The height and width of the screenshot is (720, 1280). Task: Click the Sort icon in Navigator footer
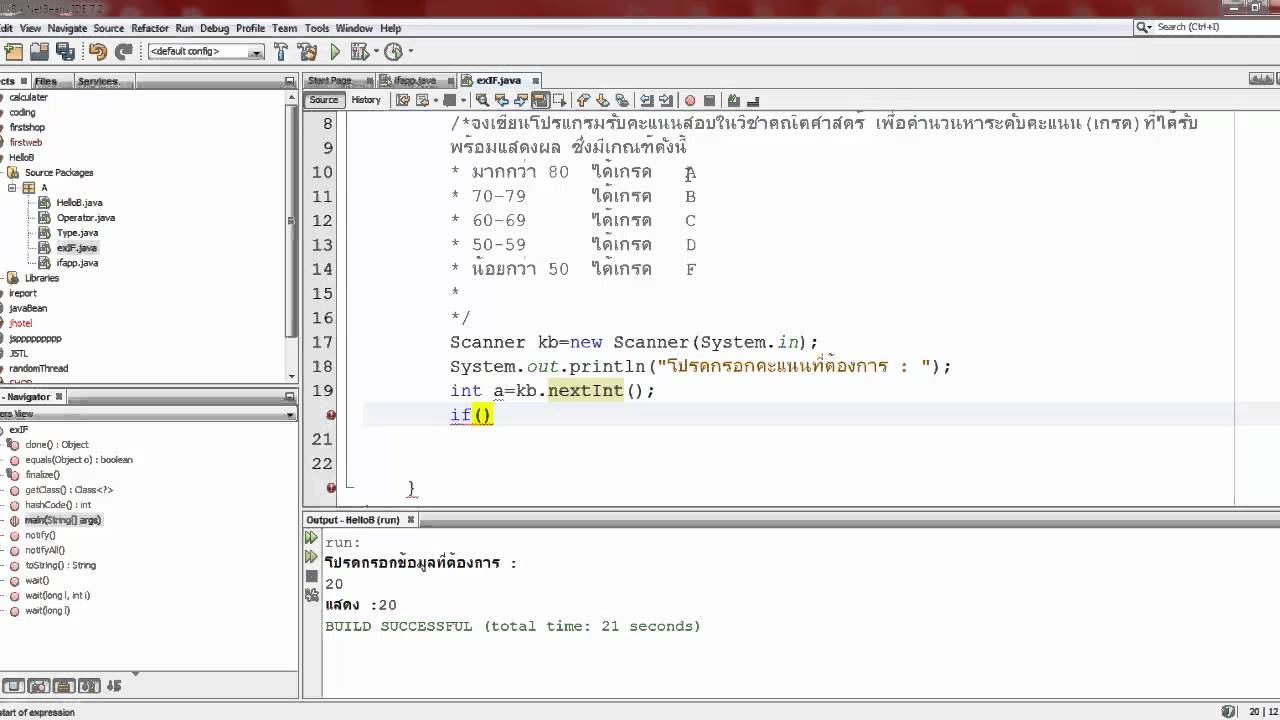113,686
